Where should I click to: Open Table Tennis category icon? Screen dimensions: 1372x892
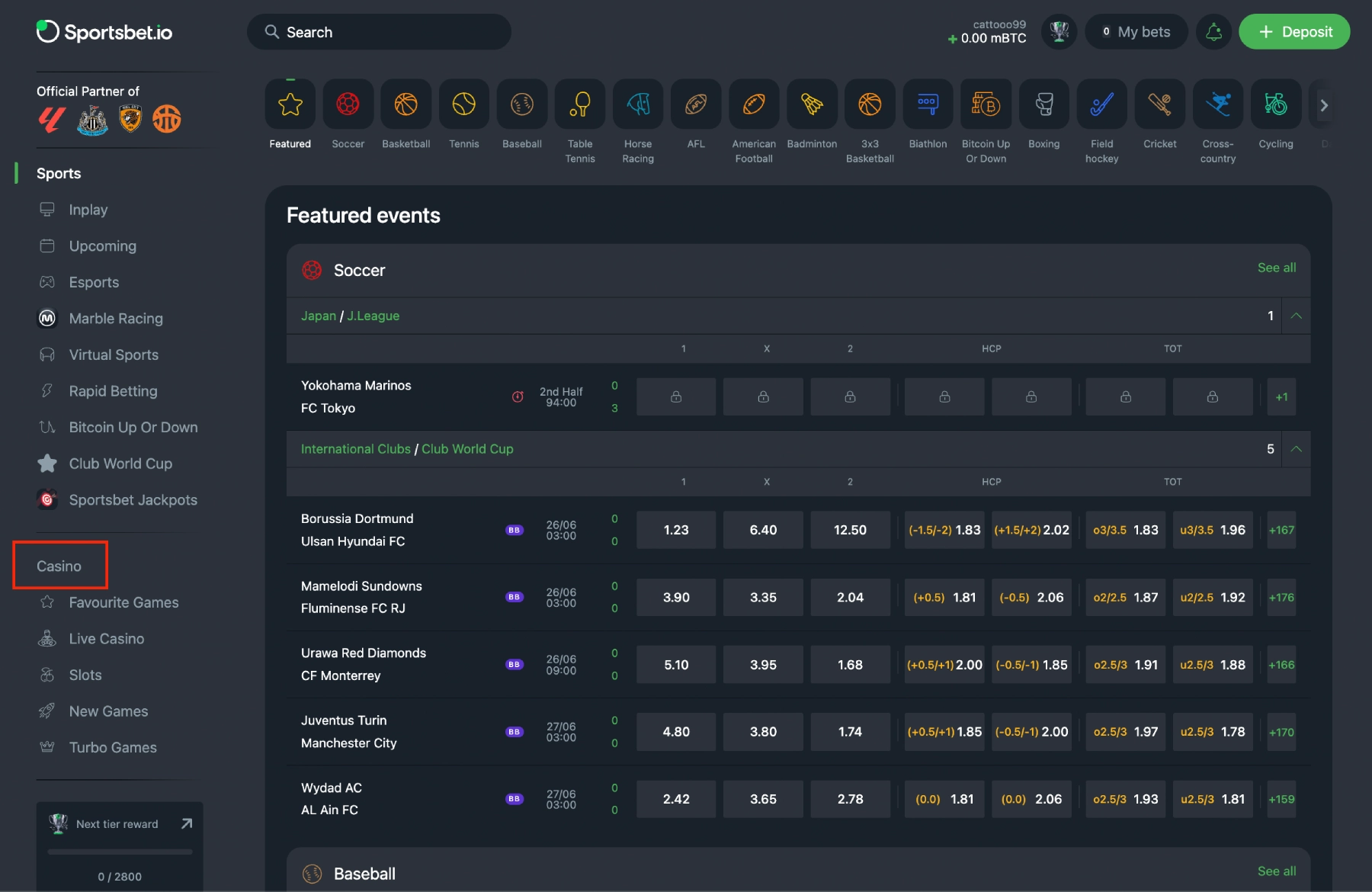point(580,104)
